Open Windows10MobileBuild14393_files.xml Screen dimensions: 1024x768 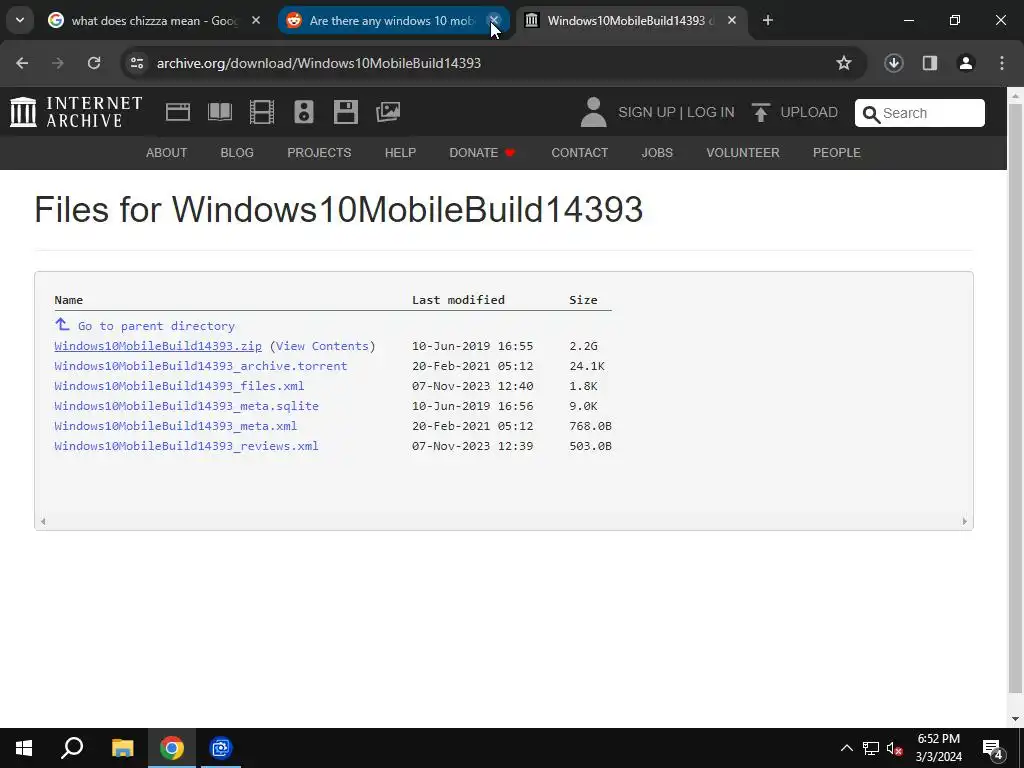179,386
